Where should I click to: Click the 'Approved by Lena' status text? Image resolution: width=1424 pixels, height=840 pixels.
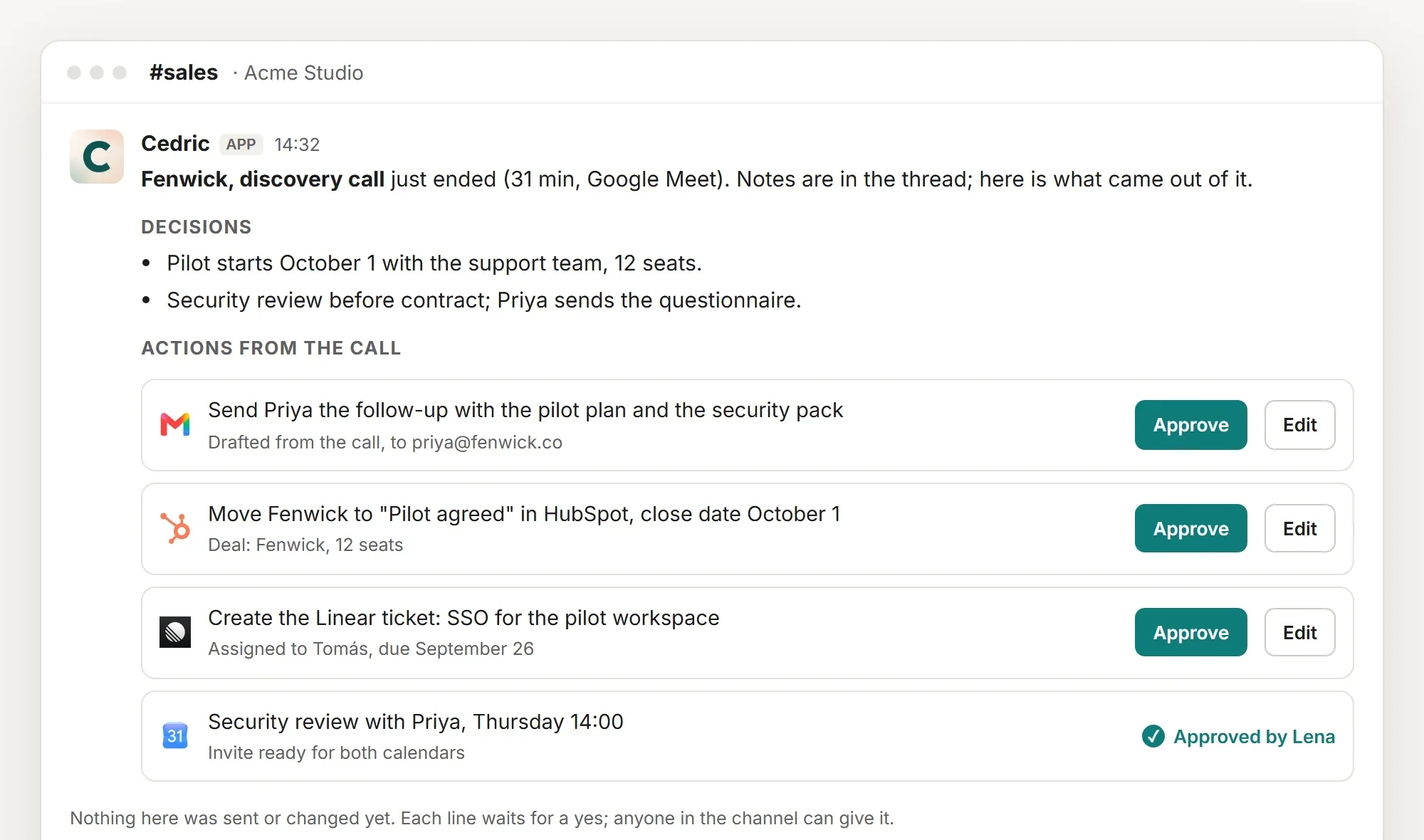coord(1254,737)
